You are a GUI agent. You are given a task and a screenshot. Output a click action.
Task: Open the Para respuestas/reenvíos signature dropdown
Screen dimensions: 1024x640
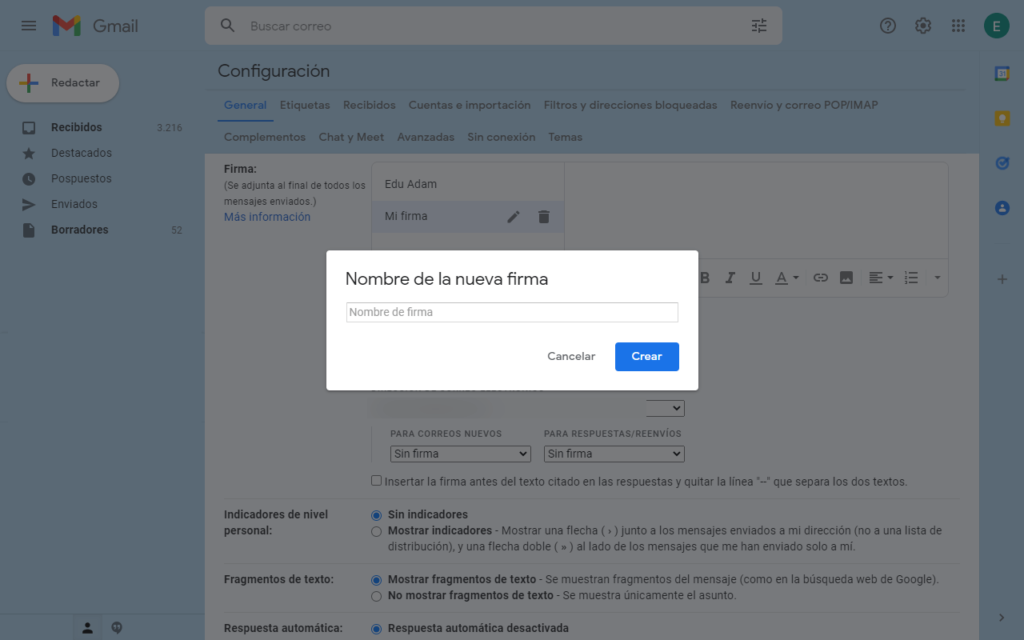(x=614, y=454)
